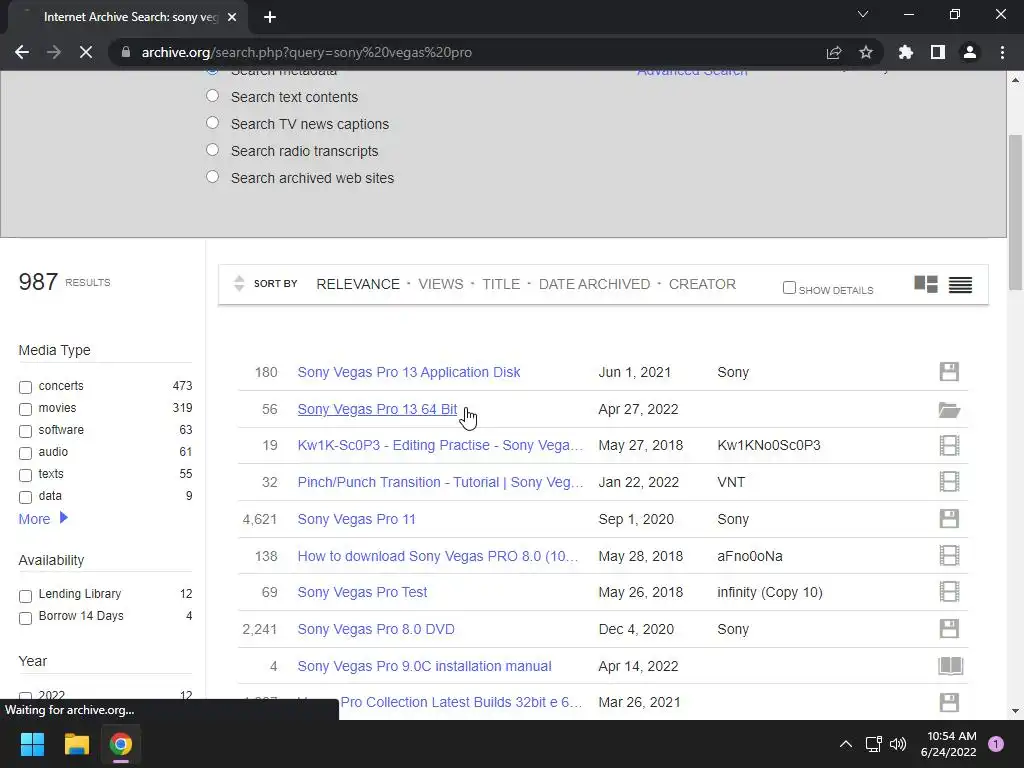Select Search radio transcripts radio
Screen dimensions: 1024x768
pos(212,150)
